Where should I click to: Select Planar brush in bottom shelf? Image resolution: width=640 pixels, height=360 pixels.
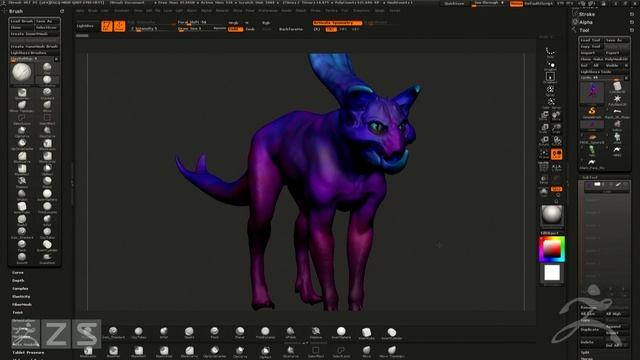(240, 333)
